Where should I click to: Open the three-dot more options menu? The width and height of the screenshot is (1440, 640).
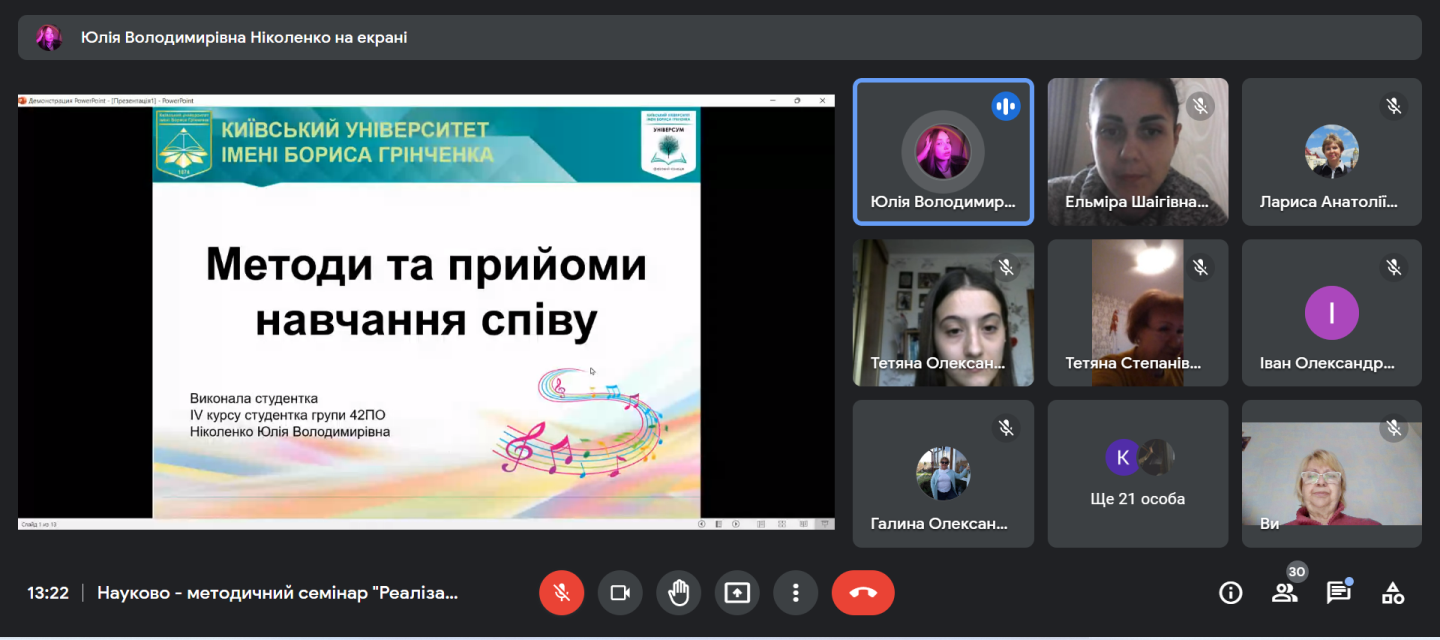tap(796, 593)
